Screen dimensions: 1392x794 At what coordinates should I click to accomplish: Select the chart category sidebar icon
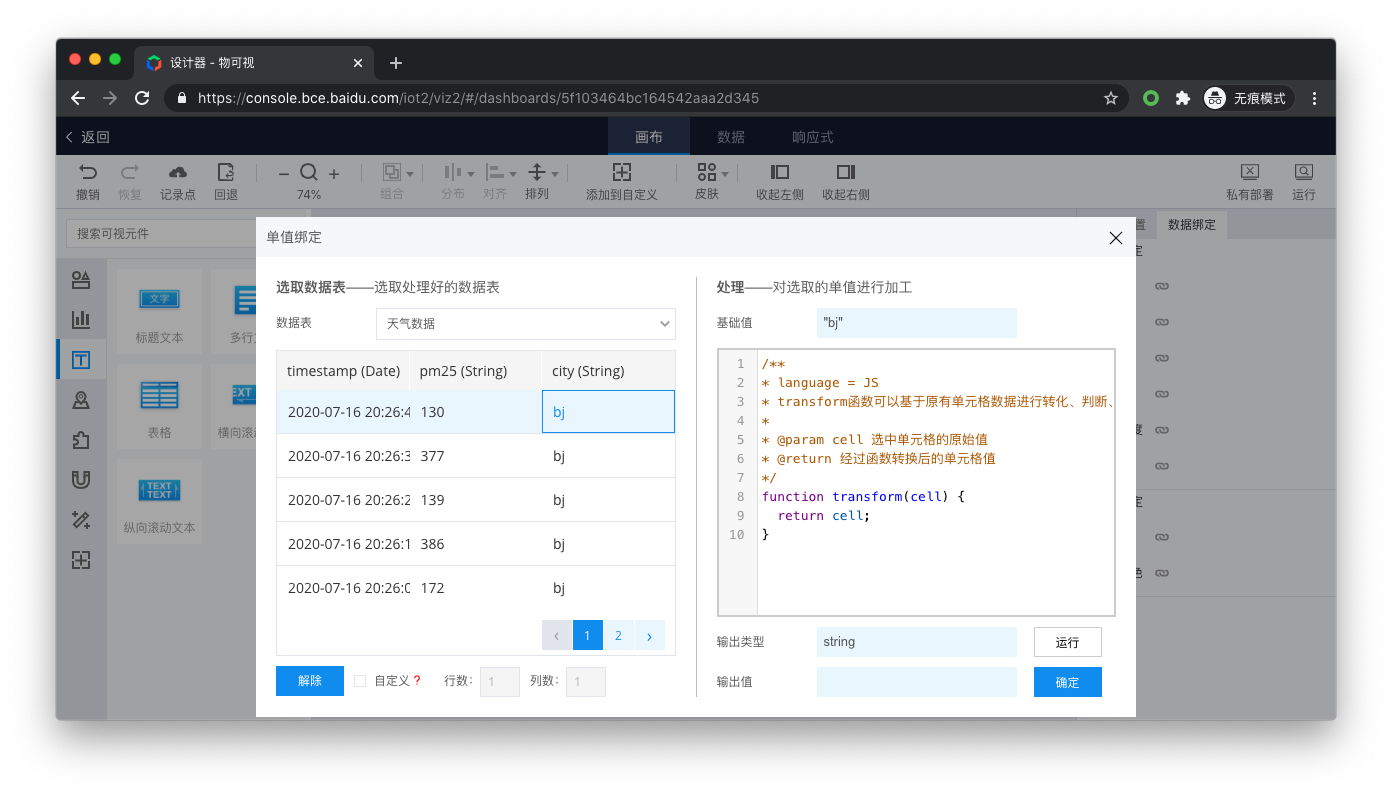pos(81,320)
